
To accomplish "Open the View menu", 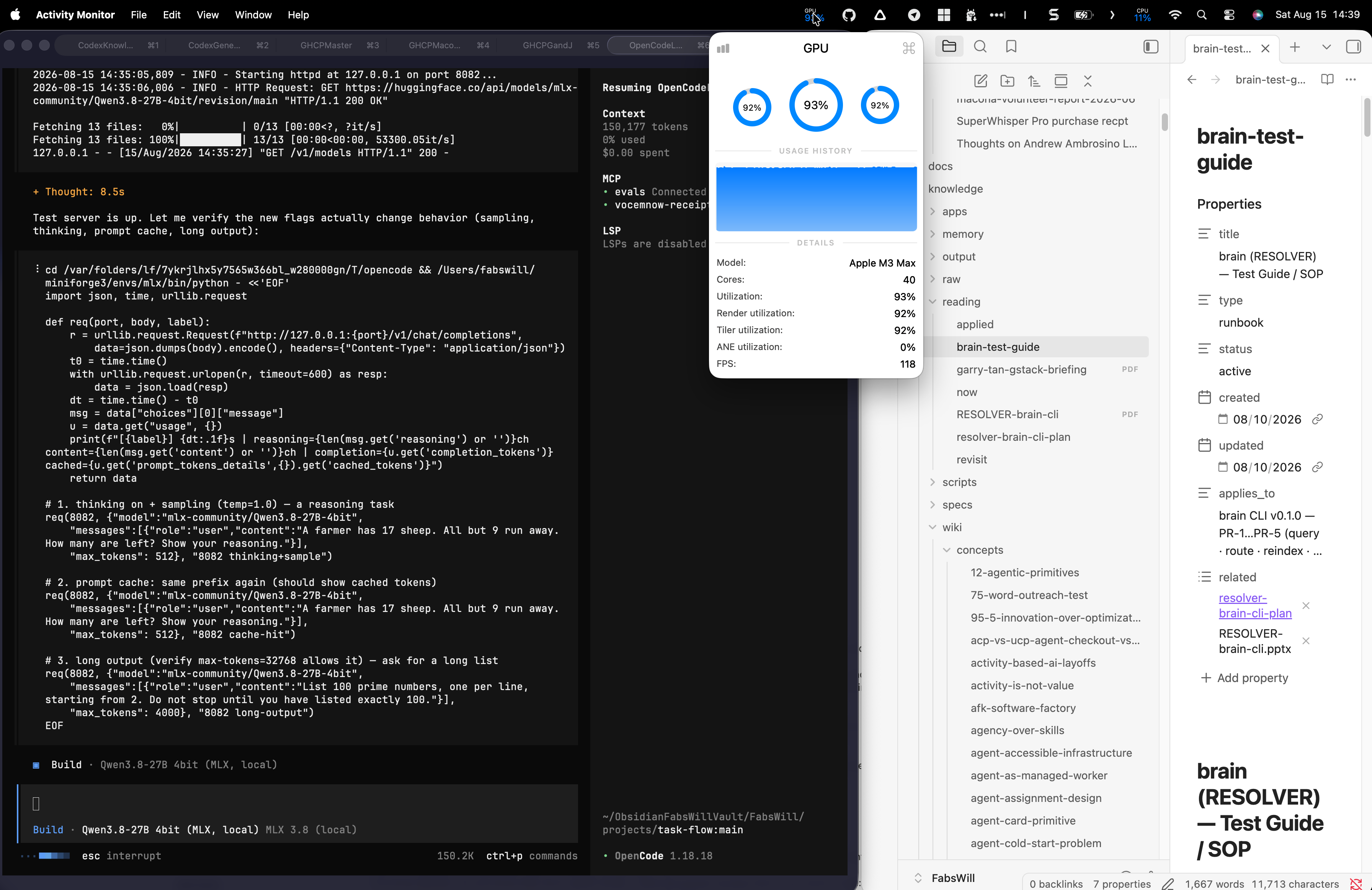I will click(x=207, y=15).
